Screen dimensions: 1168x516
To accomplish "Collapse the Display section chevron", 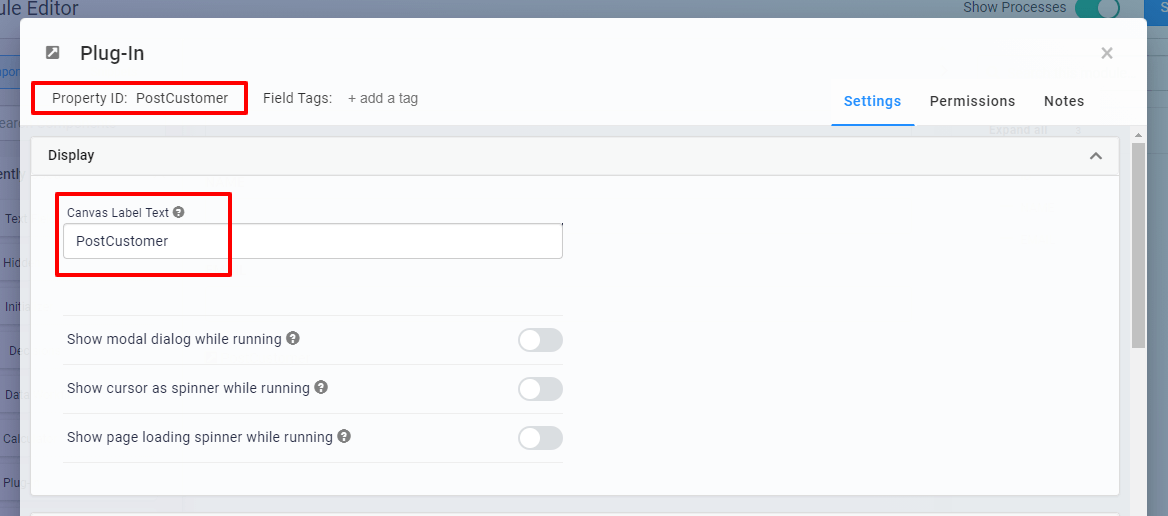I will point(1096,156).
